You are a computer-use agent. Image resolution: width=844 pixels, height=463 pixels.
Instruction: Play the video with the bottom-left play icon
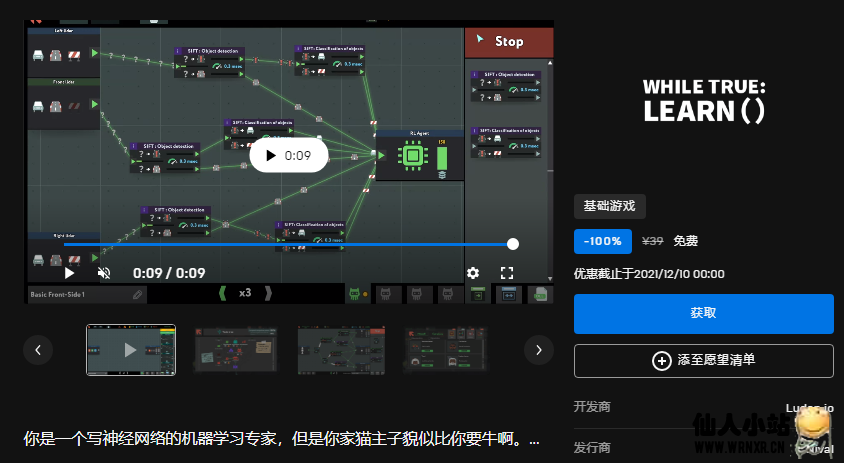(x=69, y=273)
